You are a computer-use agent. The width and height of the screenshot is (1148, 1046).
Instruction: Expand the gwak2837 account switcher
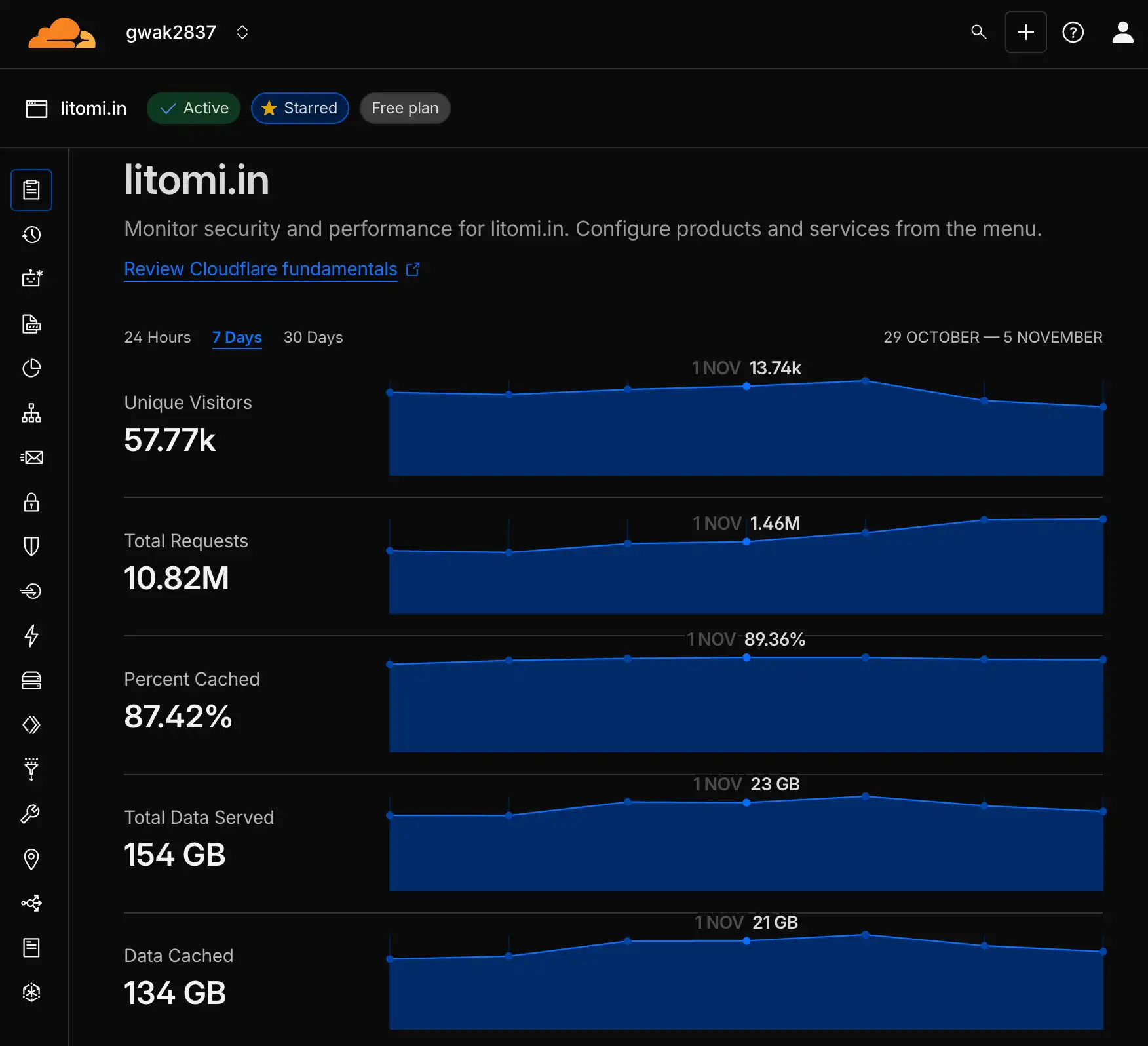tap(242, 32)
